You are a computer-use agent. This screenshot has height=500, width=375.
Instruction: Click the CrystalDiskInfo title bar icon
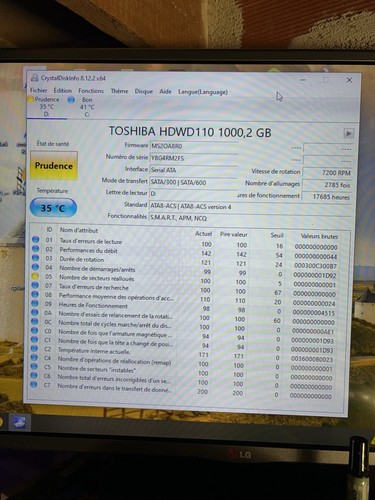tap(34, 78)
